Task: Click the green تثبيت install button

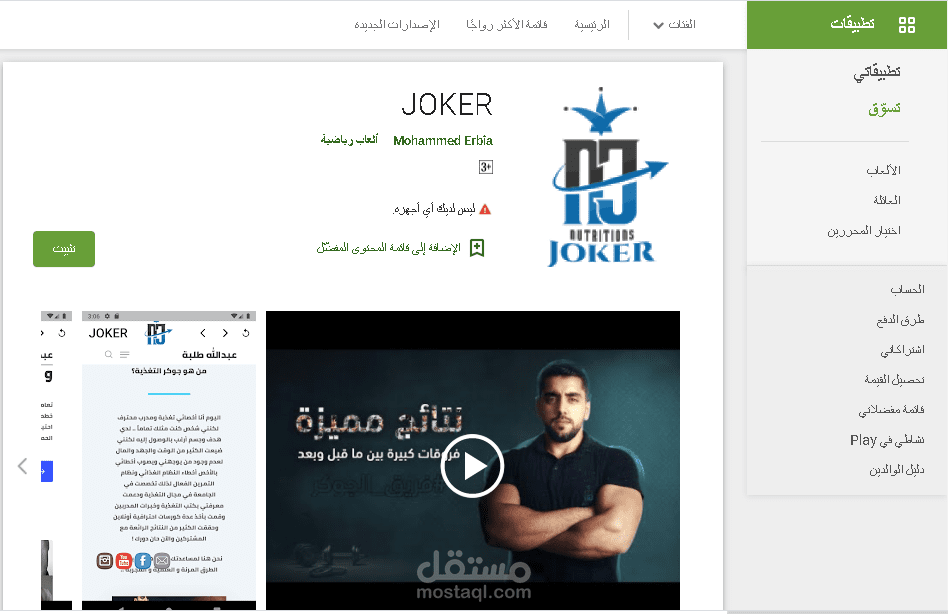Action: (64, 249)
